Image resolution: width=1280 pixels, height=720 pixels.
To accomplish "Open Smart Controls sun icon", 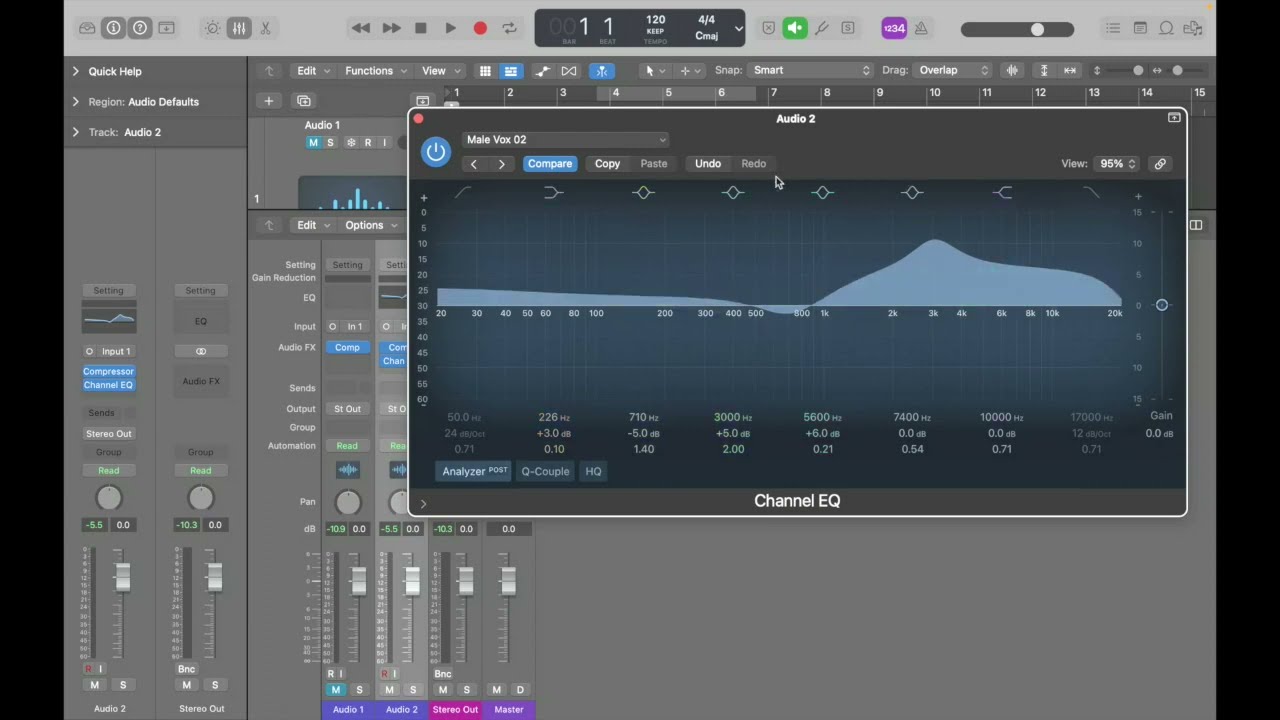I will point(213,28).
